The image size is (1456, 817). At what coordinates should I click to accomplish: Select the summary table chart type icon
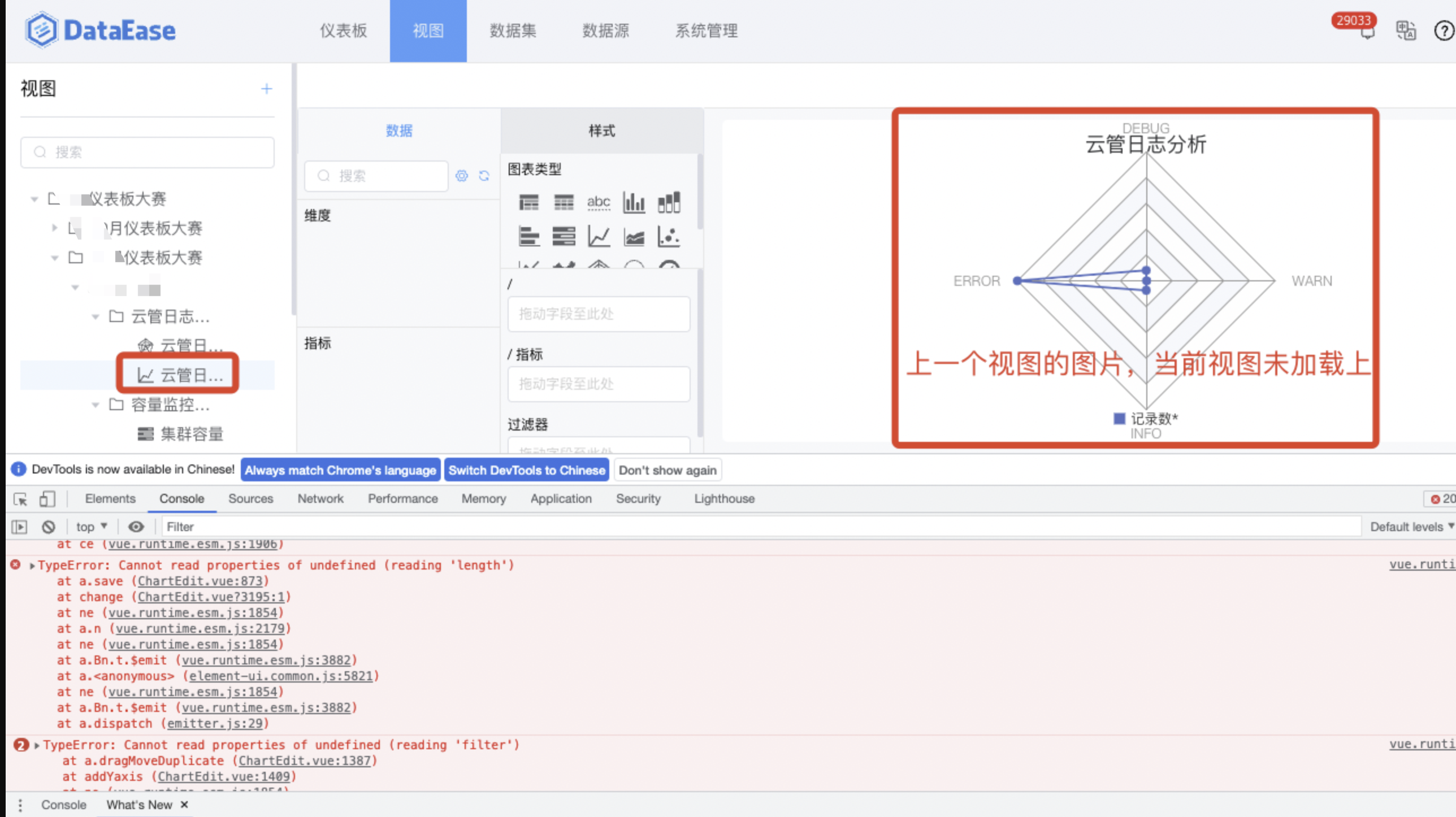click(x=529, y=202)
